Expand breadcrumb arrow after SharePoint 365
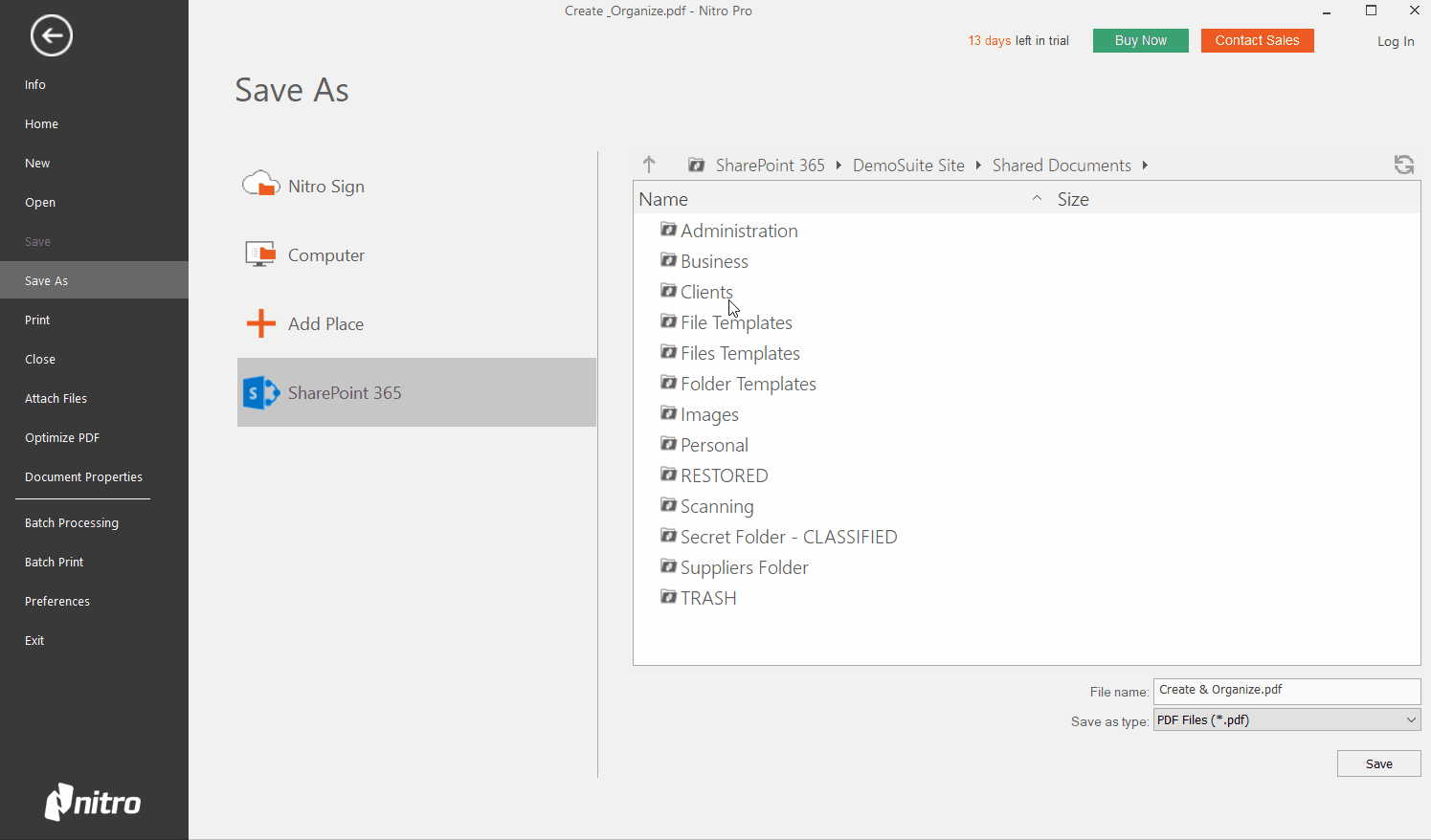 pyautogui.click(x=838, y=166)
